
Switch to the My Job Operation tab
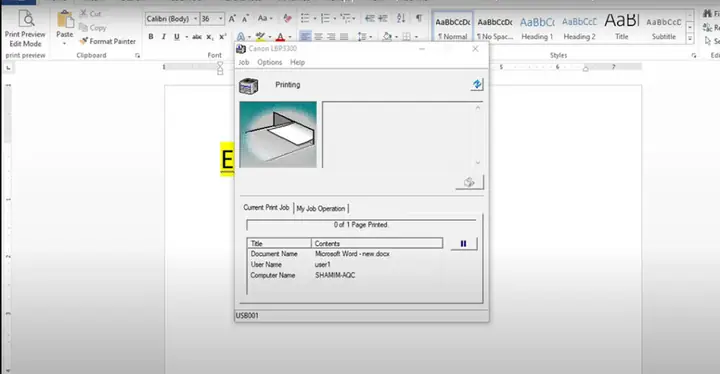(x=321, y=209)
